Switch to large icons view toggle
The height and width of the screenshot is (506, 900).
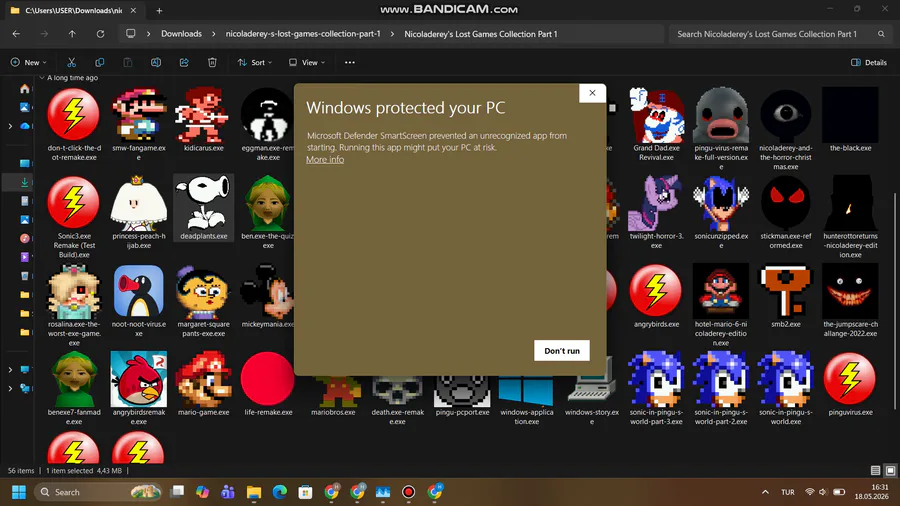890,470
